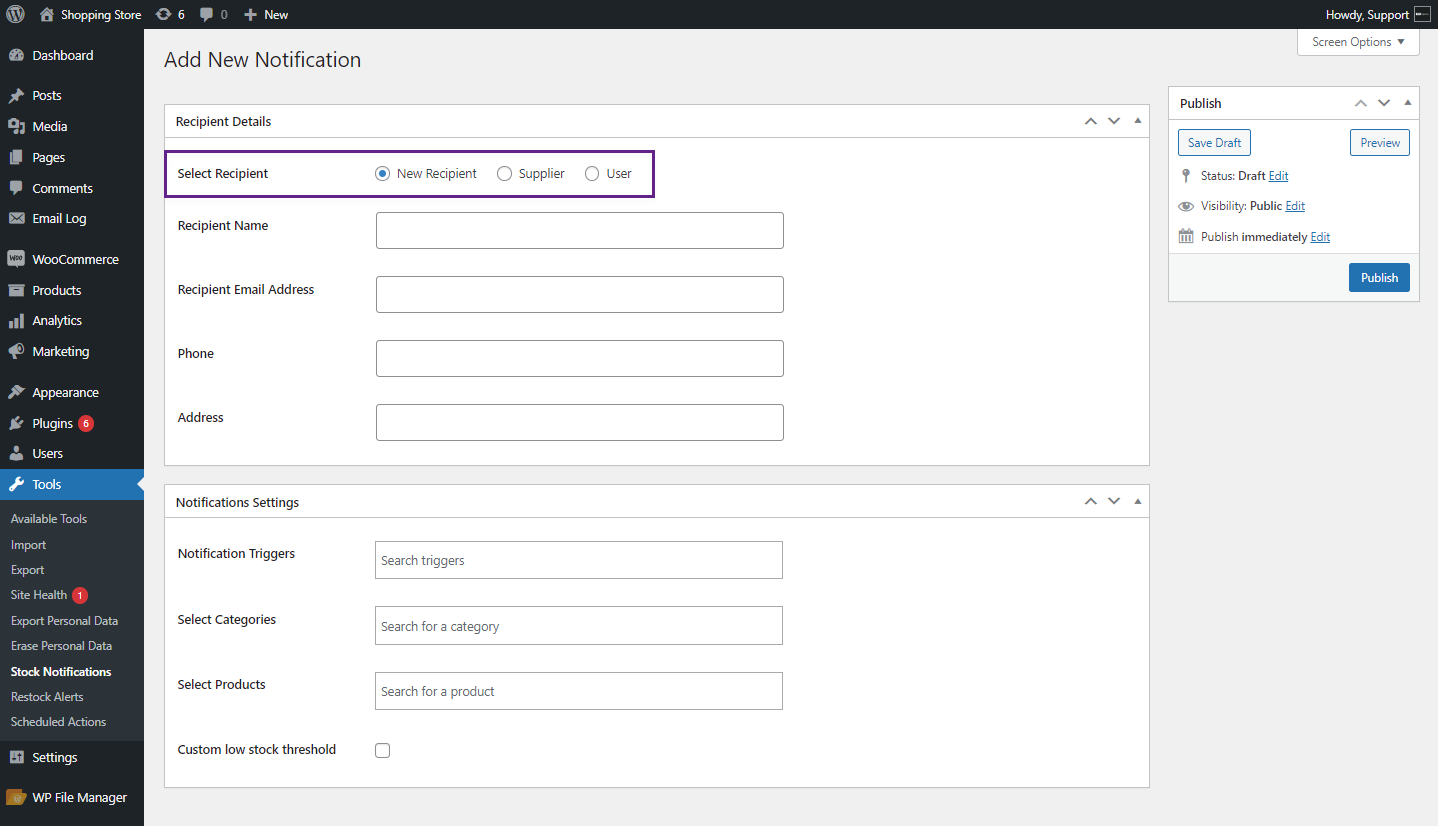Click the Posts pushpin icon

(16, 96)
